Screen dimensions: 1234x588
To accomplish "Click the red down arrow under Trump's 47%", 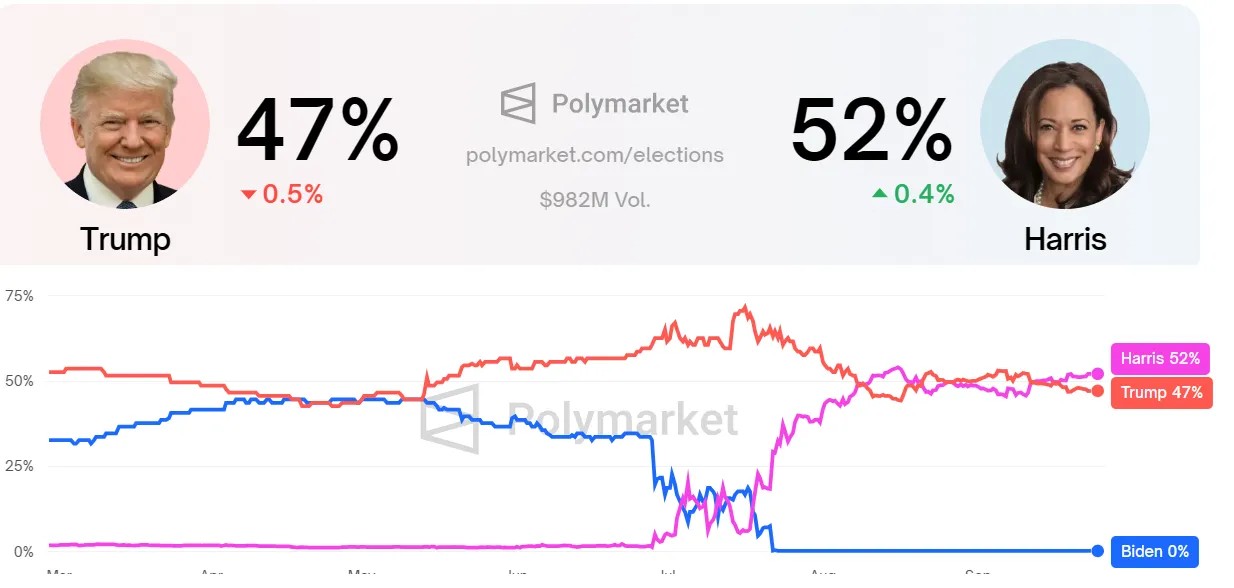I will click(x=249, y=195).
